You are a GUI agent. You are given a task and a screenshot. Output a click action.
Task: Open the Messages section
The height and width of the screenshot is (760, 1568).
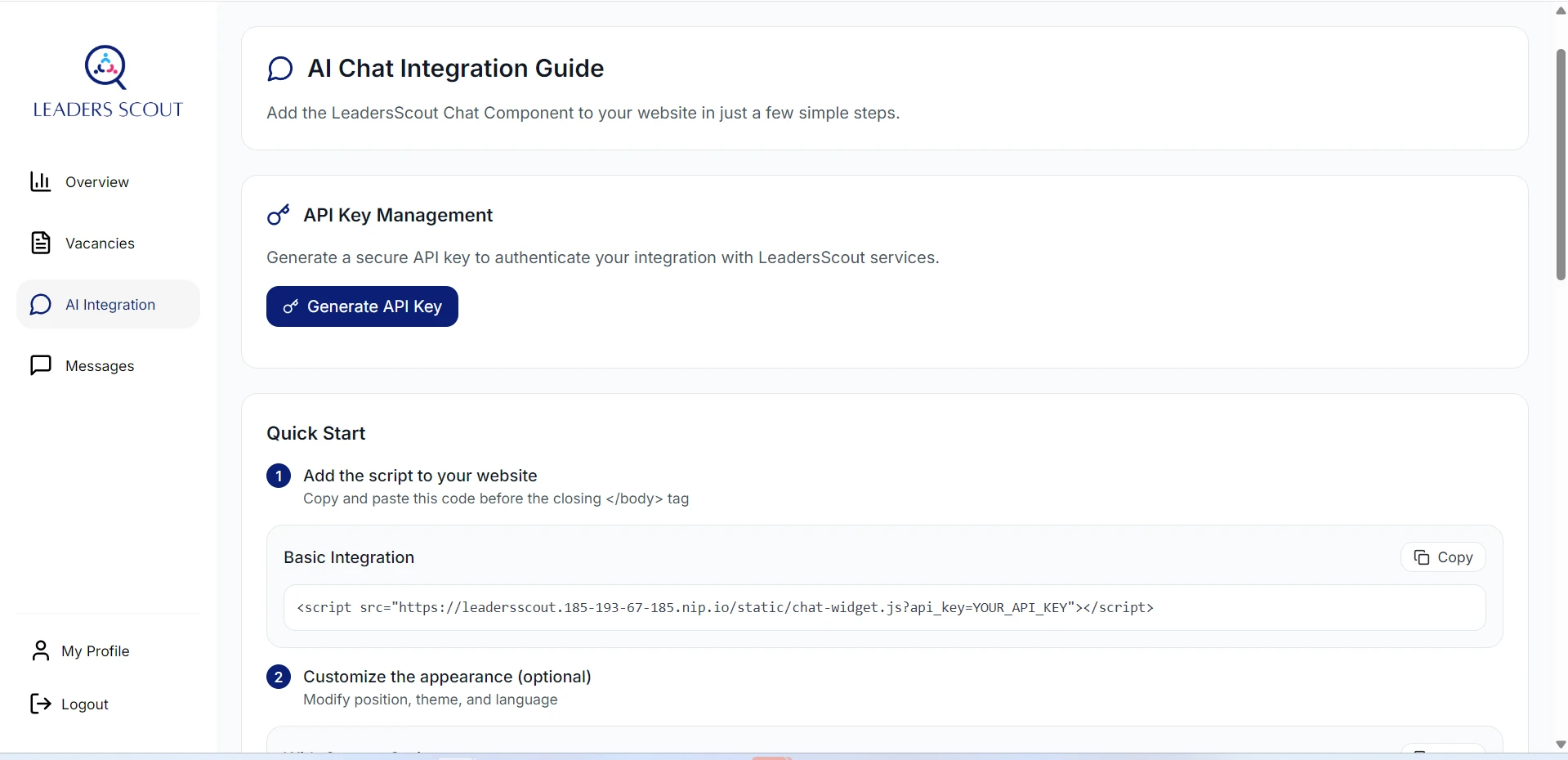pos(100,366)
